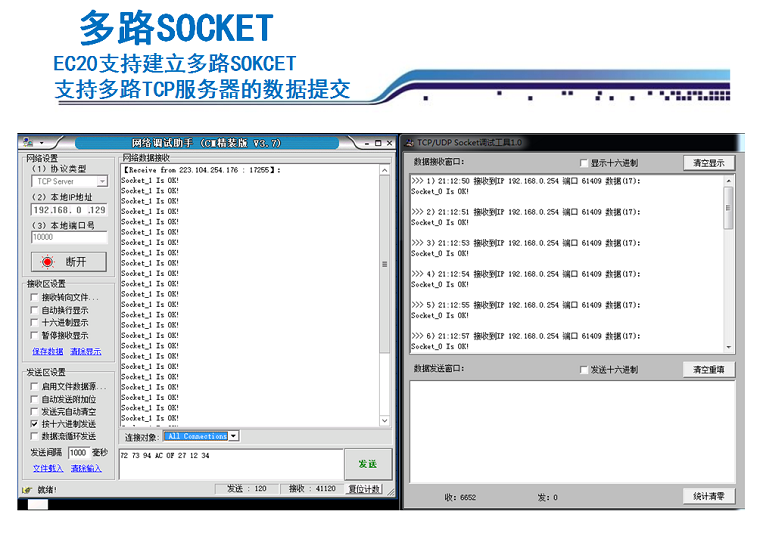
Task: Enable 十六进制显示 checkbox in receive settings
Action: 34,322
